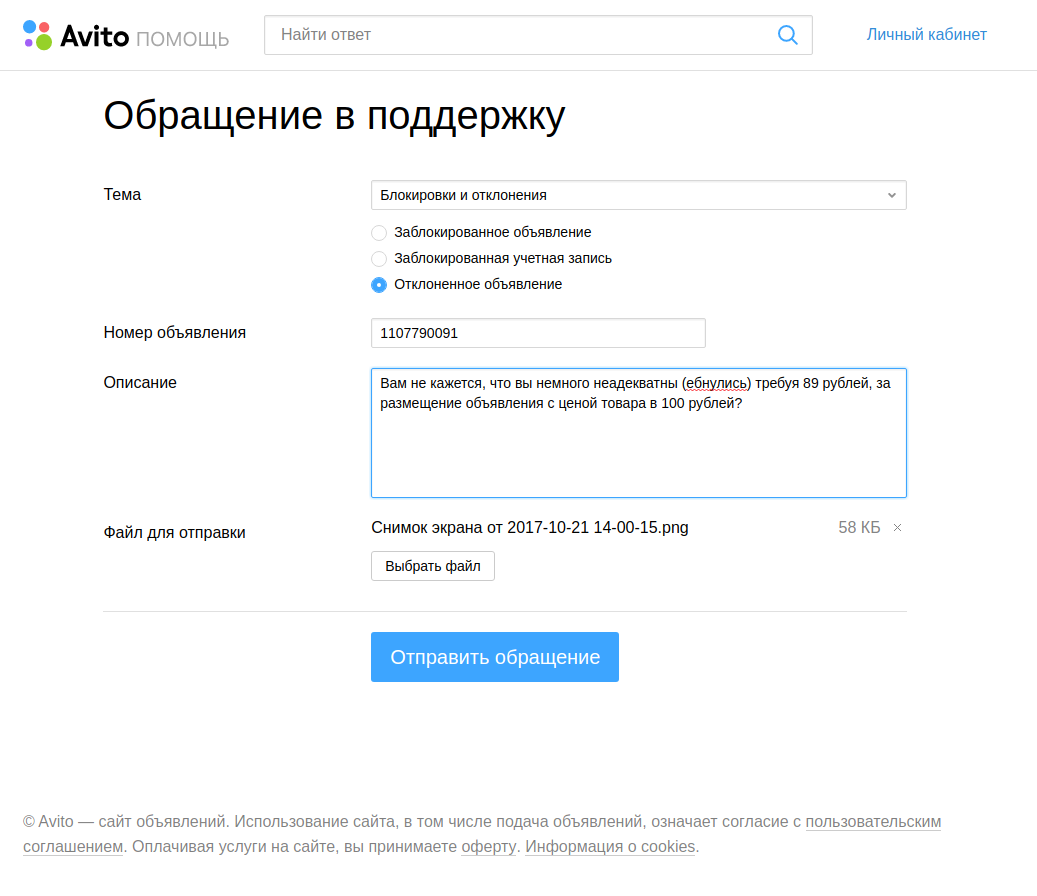This screenshot has height=896, width=1037.
Task: Select the Заблокированное объявление radio option
Action: 379,233
